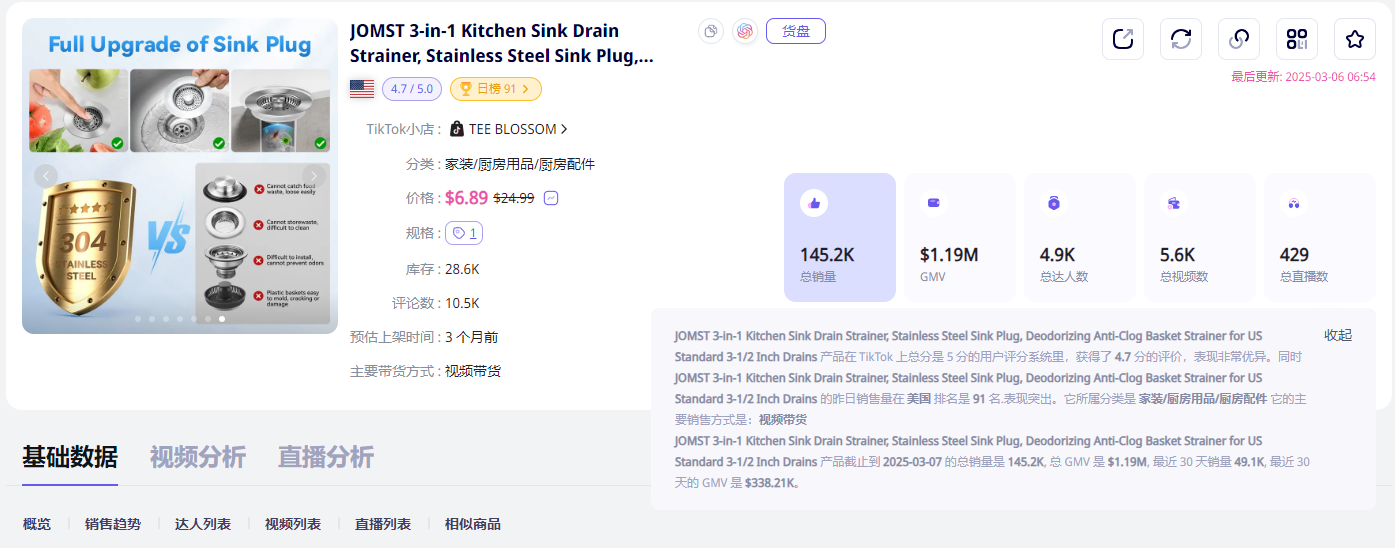Image resolution: width=1395 pixels, height=548 pixels.
Task: Show next product image with right arrow
Action: tap(315, 176)
